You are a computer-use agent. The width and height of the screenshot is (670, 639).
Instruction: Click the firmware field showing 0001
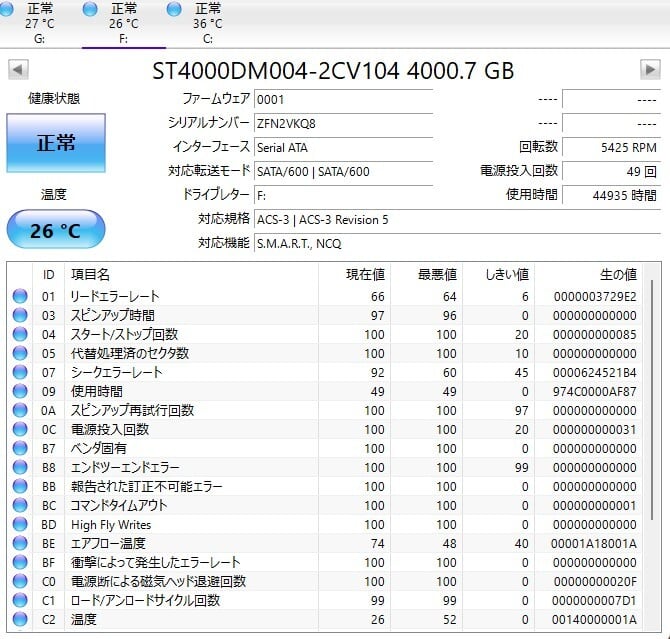tap(344, 100)
